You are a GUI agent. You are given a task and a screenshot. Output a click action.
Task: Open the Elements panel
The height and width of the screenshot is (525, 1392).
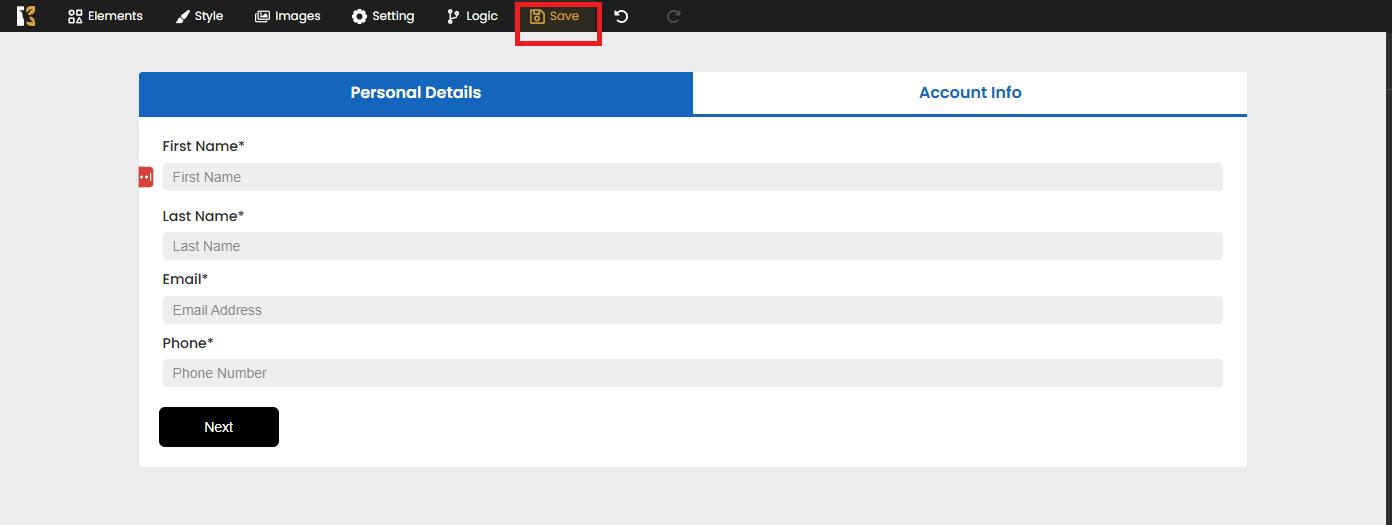(x=105, y=16)
